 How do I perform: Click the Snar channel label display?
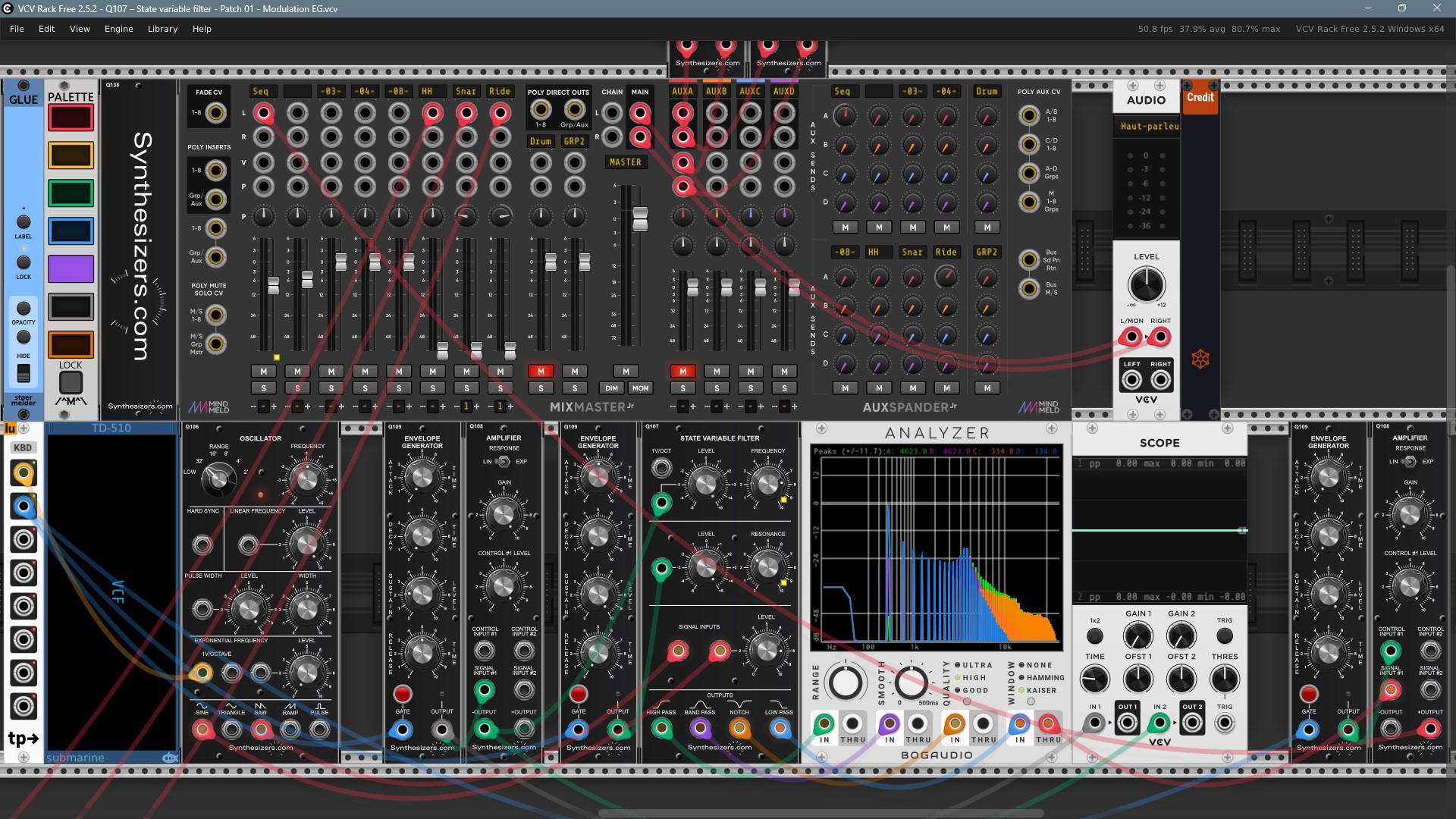(x=466, y=91)
